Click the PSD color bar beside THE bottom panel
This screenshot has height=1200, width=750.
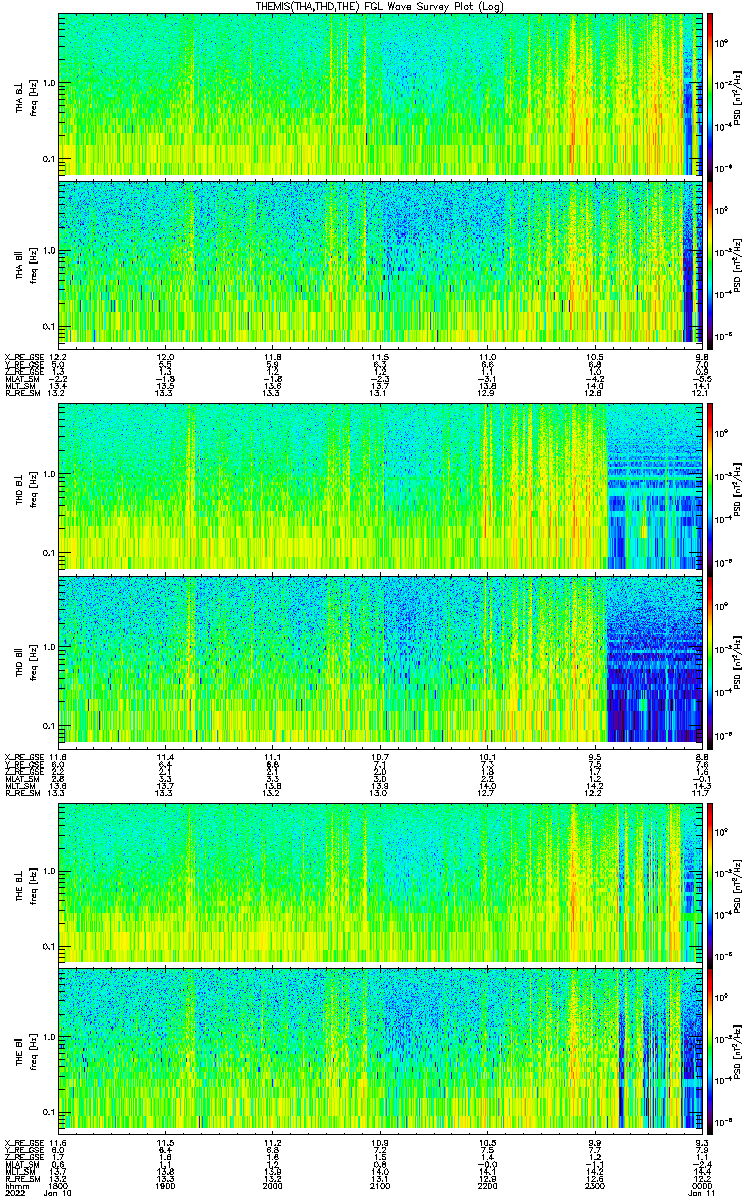click(x=710, y=1048)
